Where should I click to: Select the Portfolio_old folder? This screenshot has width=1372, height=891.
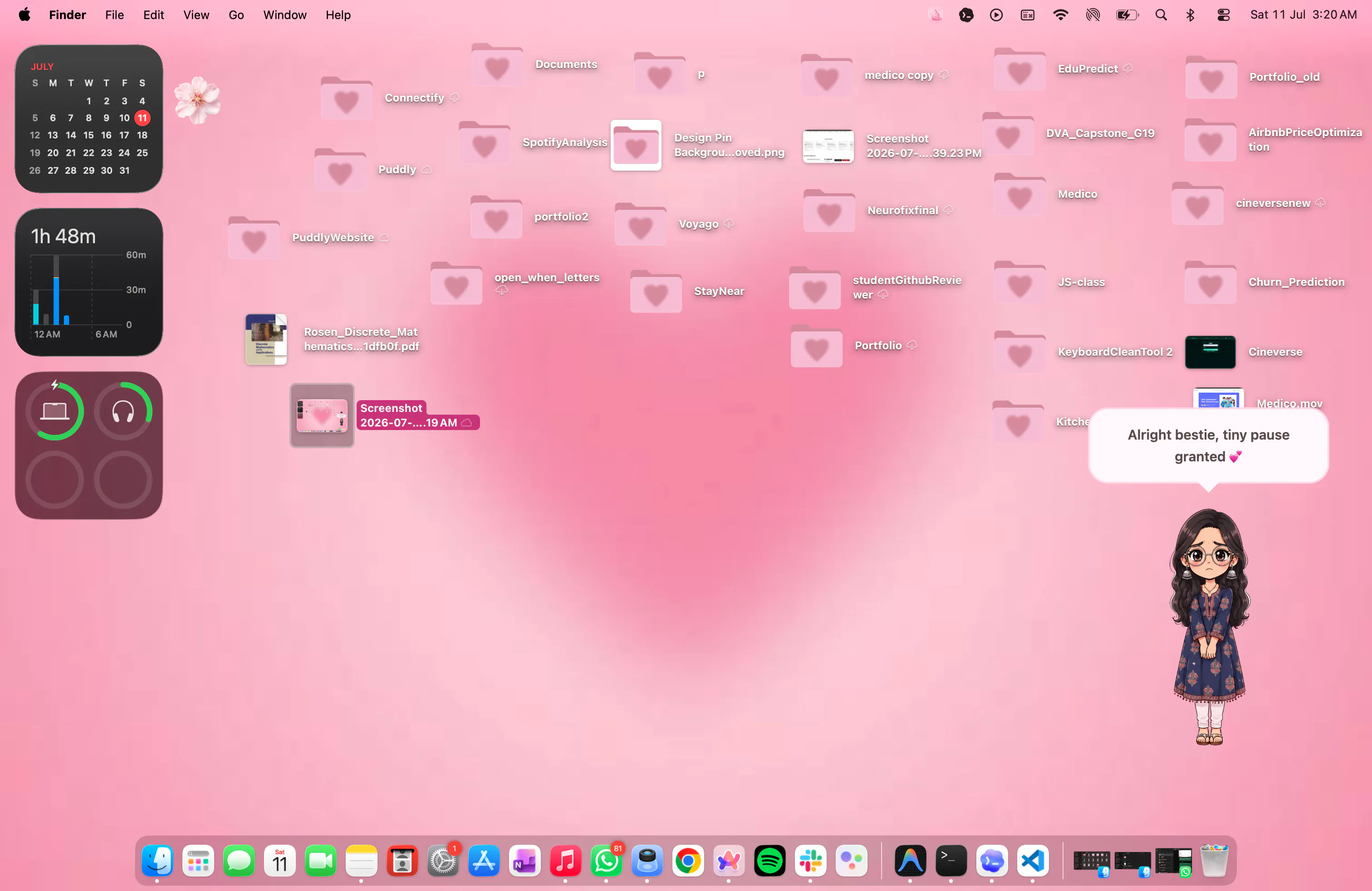[x=1211, y=77]
